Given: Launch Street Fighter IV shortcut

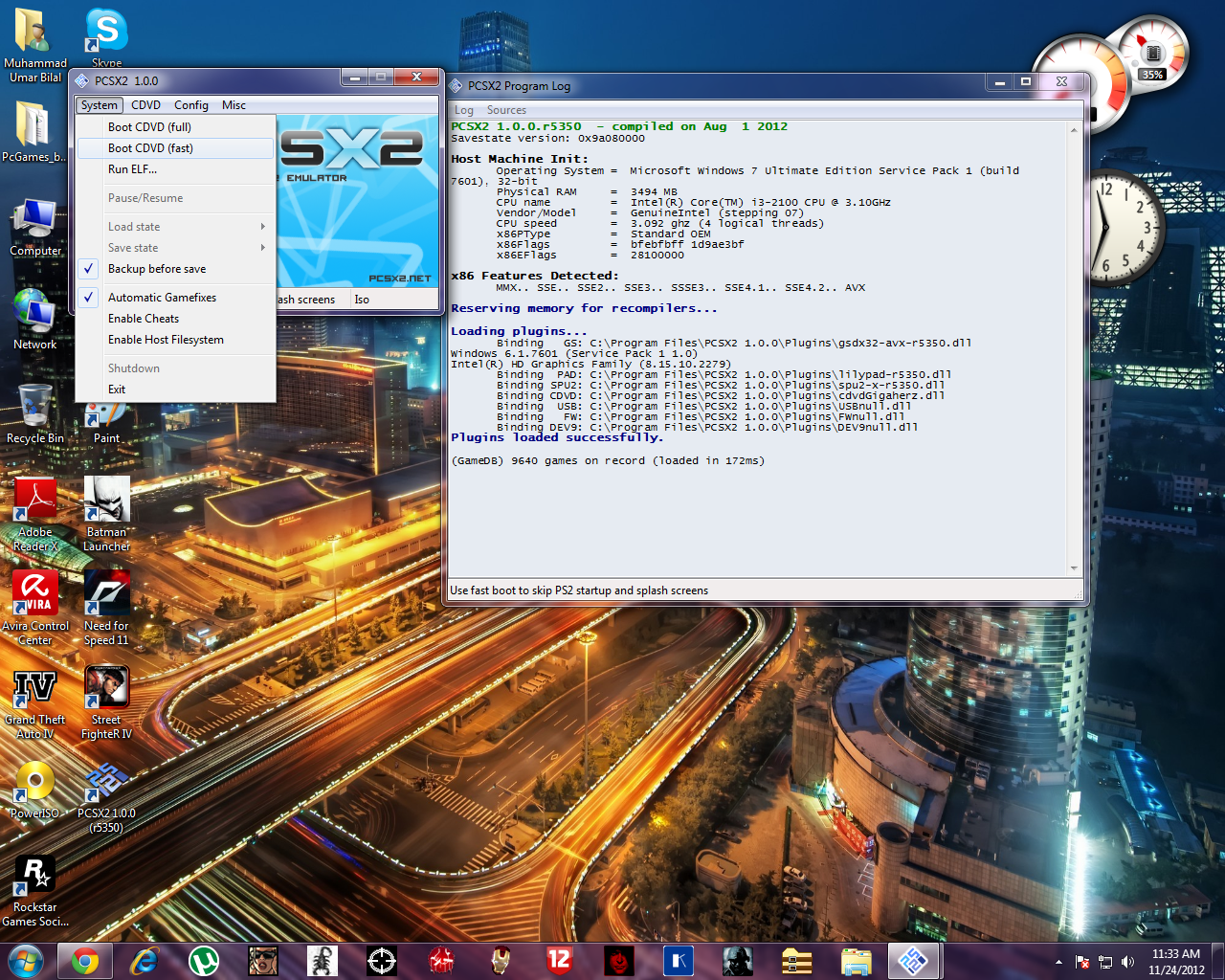Looking at the screenshot, I should (x=106, y=702).
